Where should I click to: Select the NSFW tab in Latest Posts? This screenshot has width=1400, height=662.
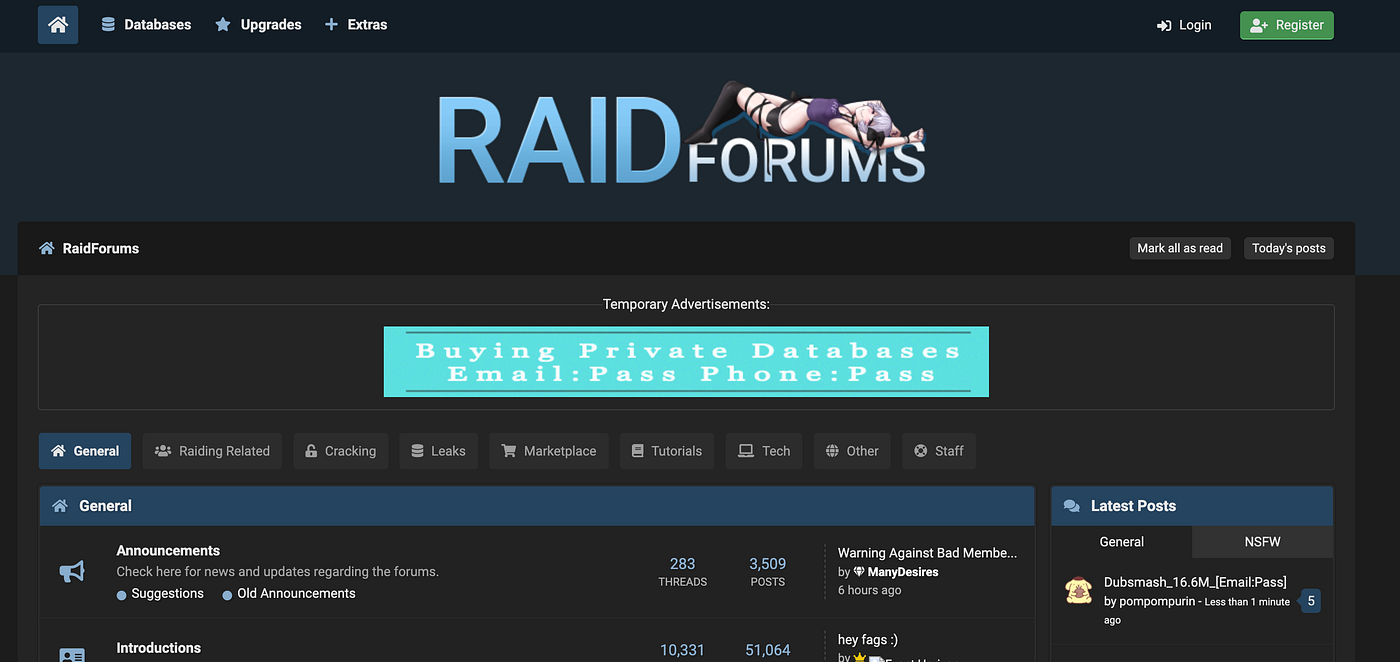[x=1262, y=542]
